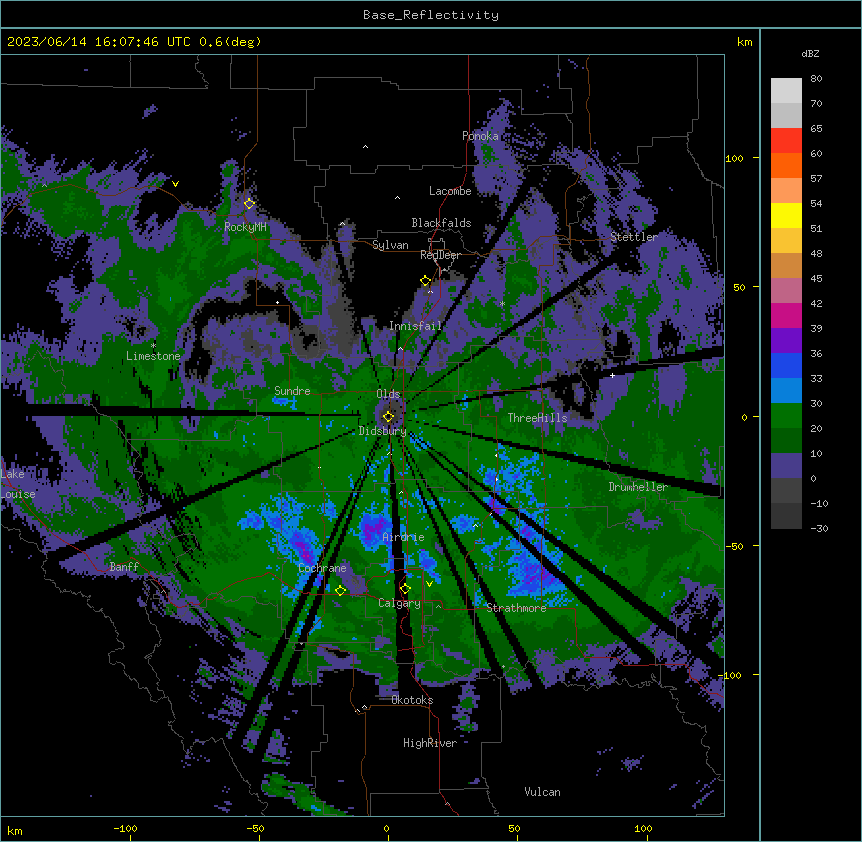Image resolution: width=862 pixels, height=842 pixels.
Task: Click the Stettler city label
Action: (x=634, y=237)
